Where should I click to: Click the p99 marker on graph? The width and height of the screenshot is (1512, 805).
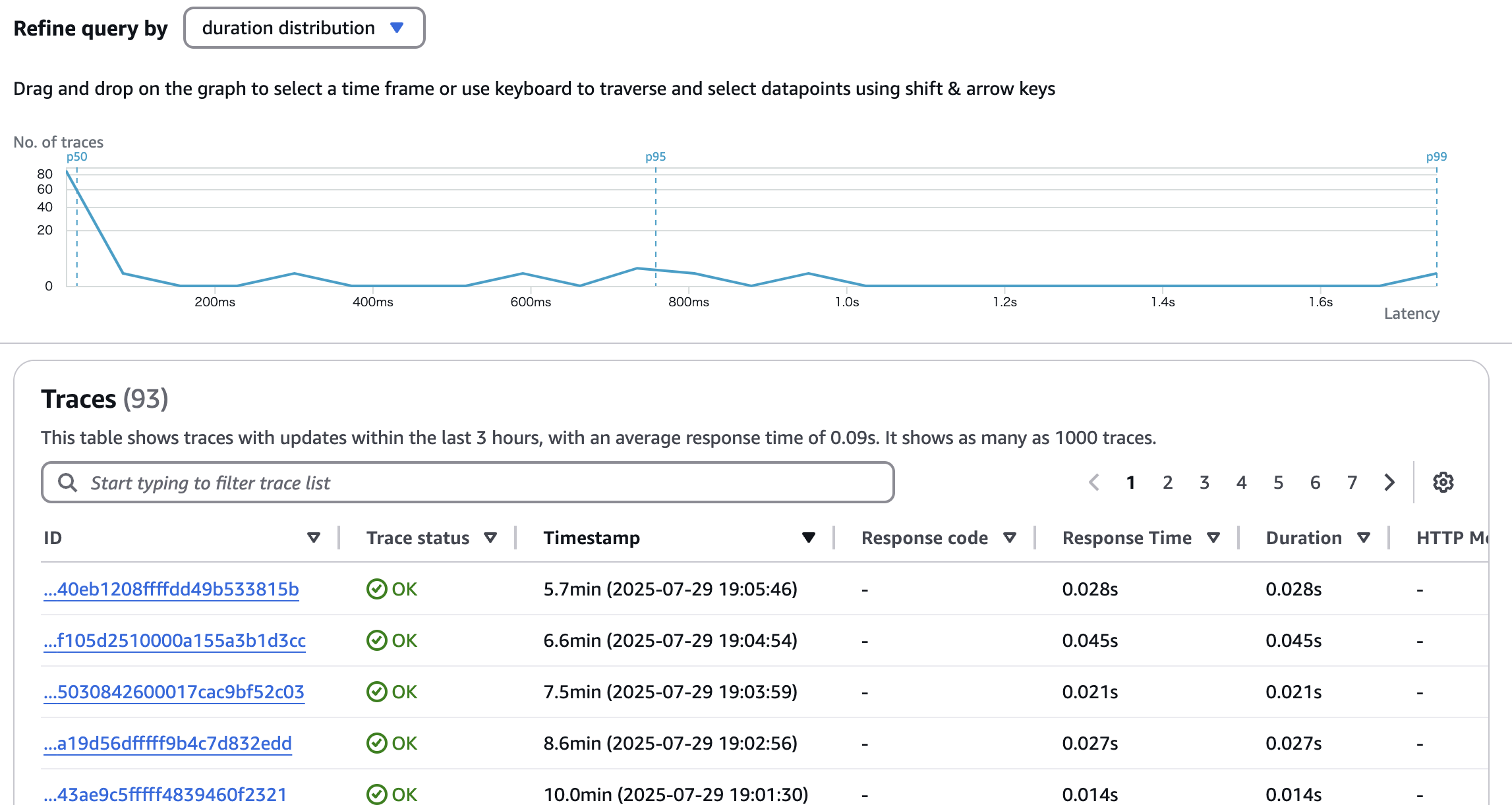click(x=1436, y=157)
